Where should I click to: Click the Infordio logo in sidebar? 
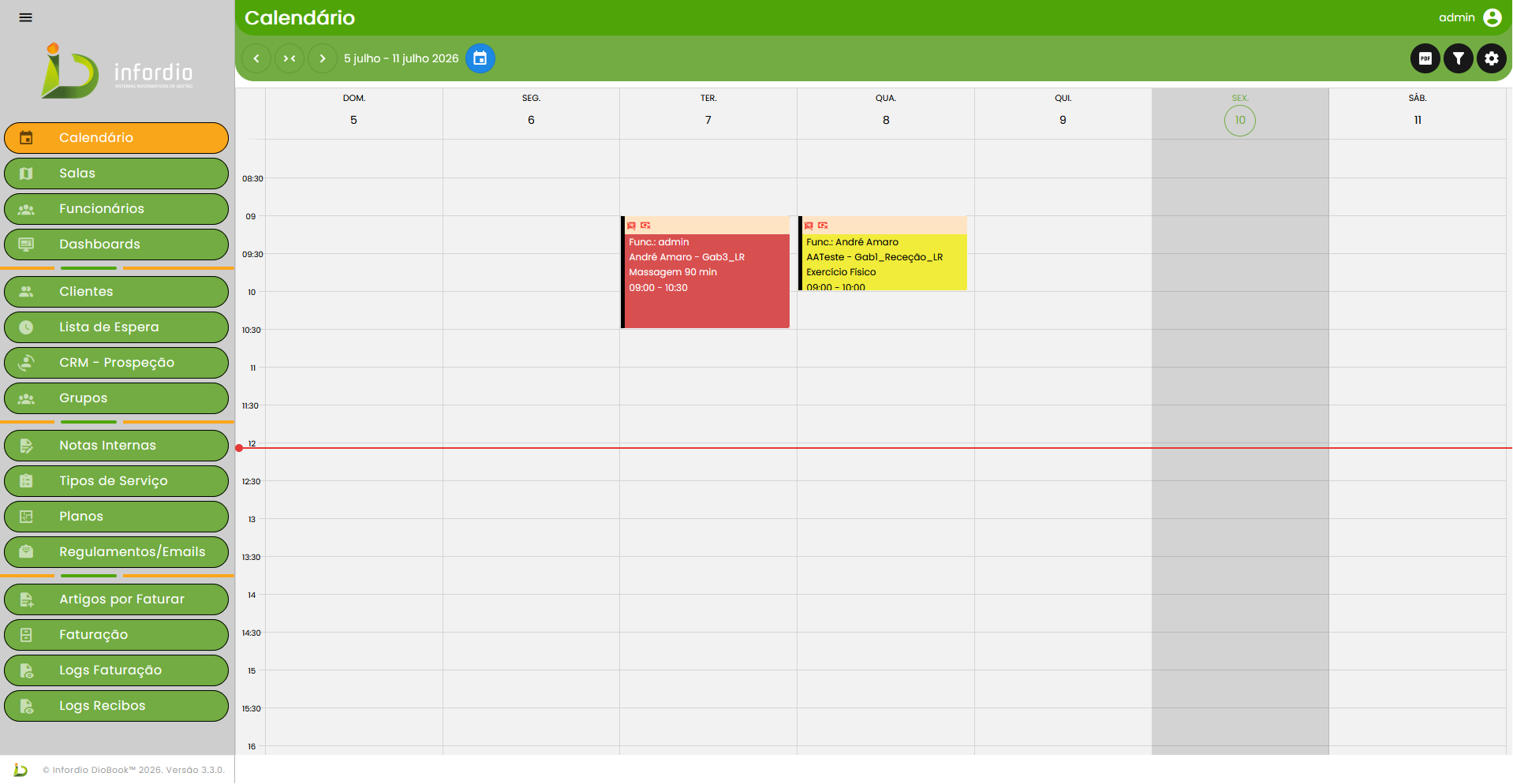tap(117, 72)
